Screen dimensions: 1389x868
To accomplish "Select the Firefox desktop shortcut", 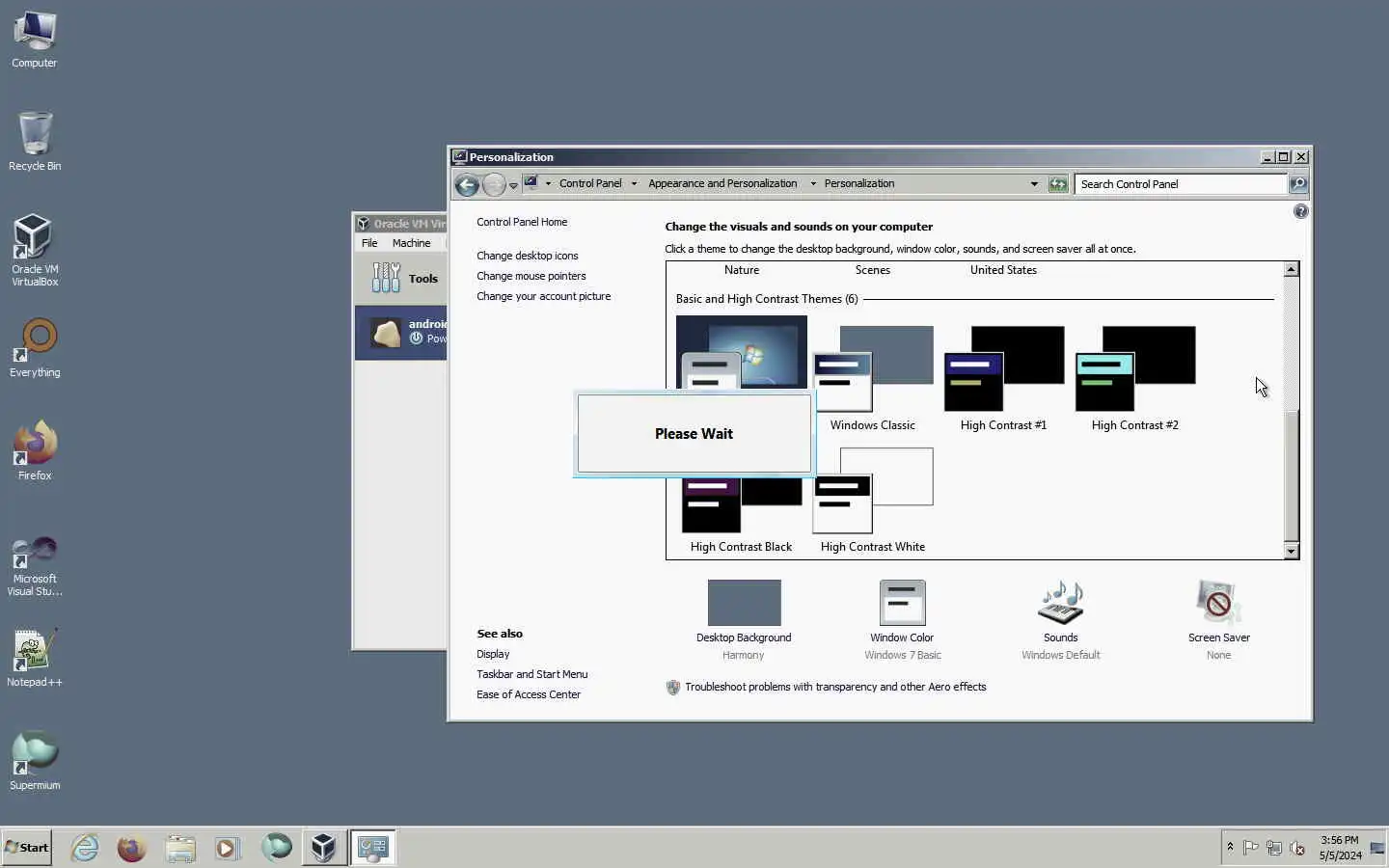I will (35, 450).
